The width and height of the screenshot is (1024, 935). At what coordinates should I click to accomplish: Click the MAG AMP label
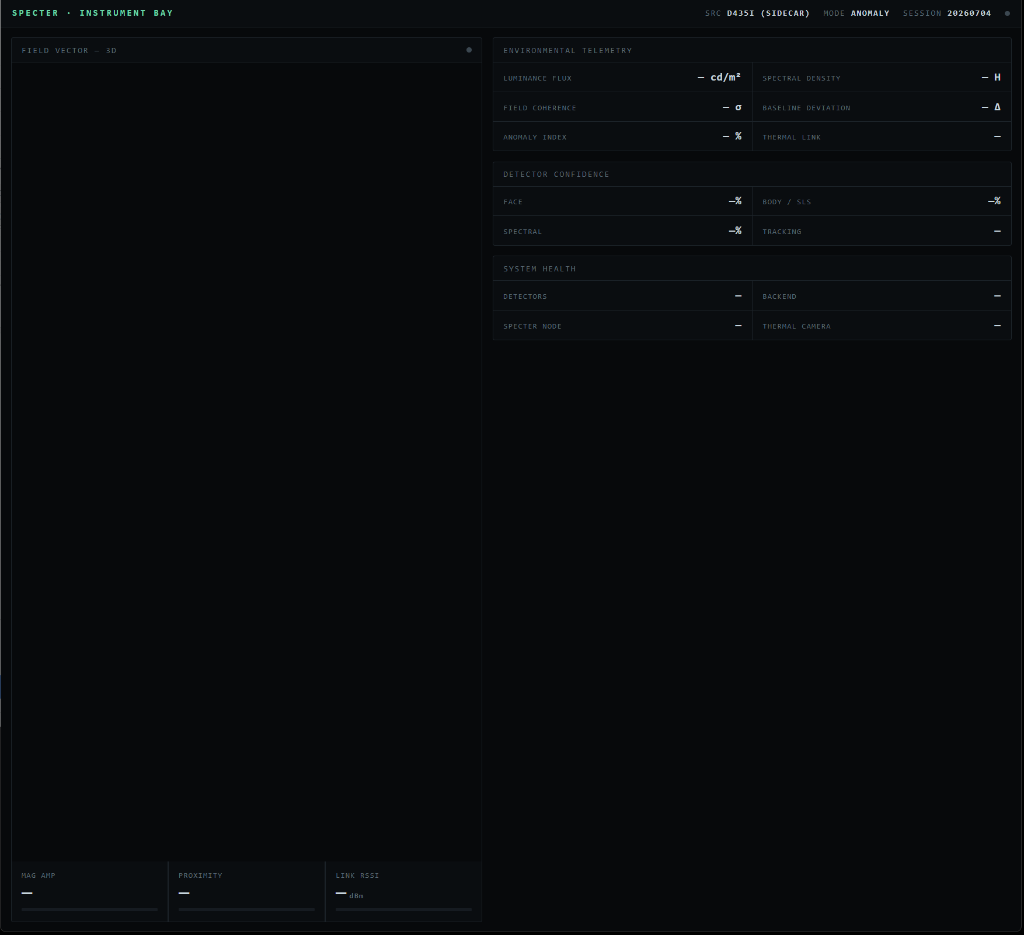coord(39,876)
